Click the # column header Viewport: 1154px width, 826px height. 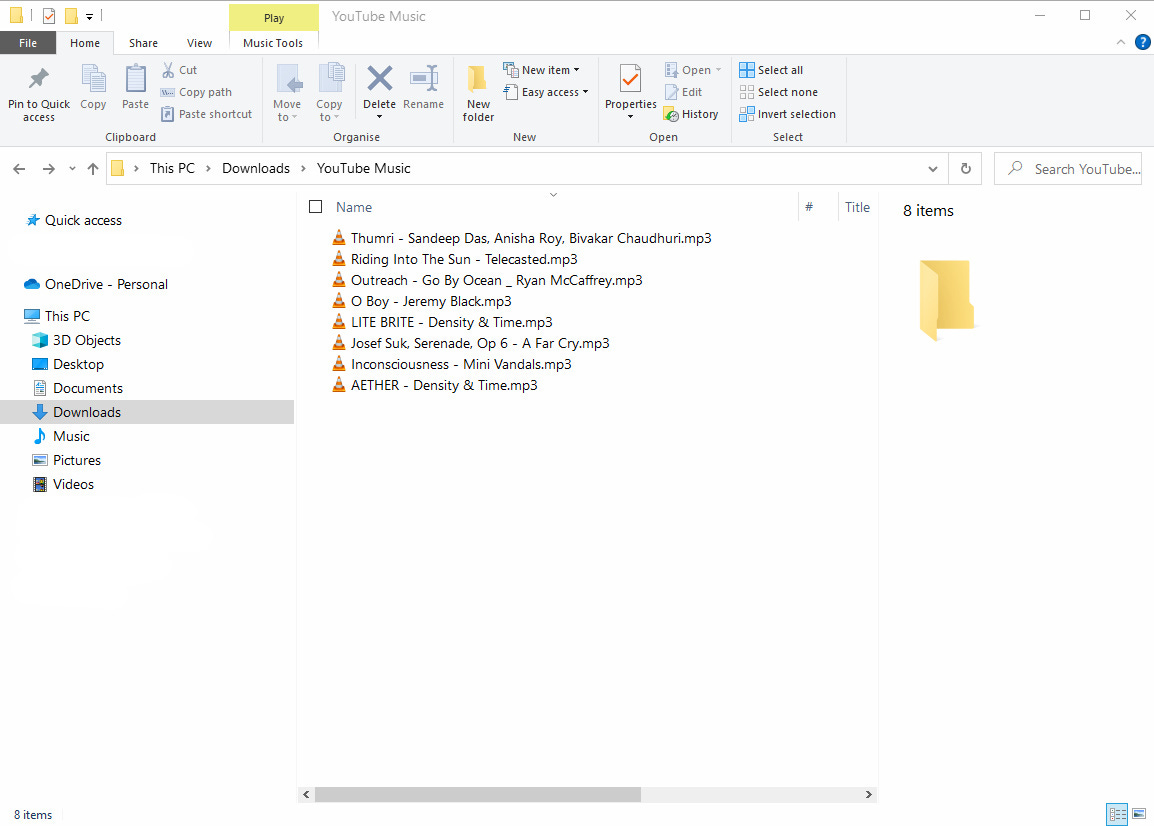tap(809, 207)
